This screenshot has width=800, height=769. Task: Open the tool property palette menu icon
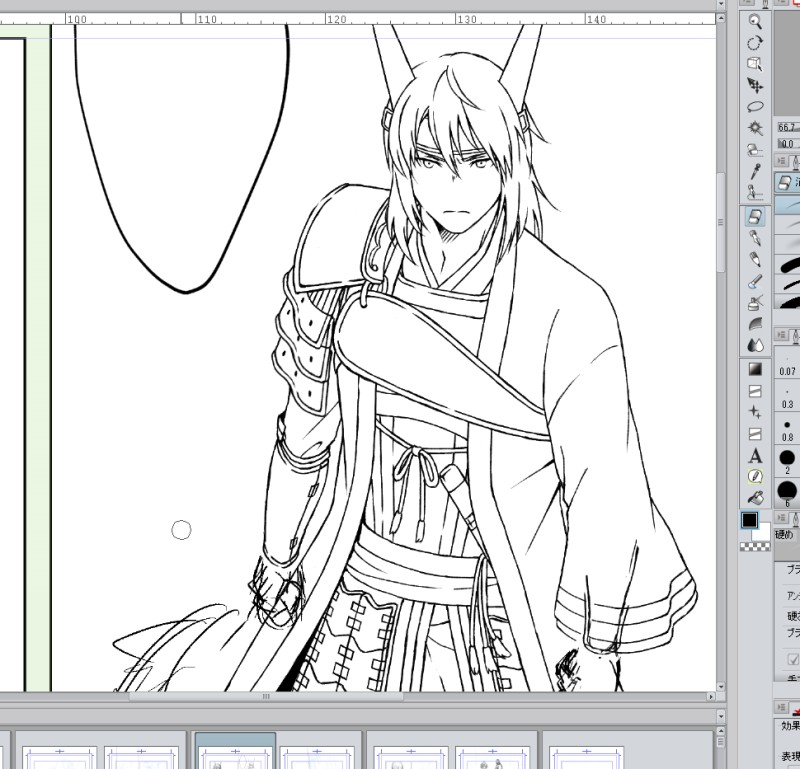pyautogui.click(x=782, y=518)
